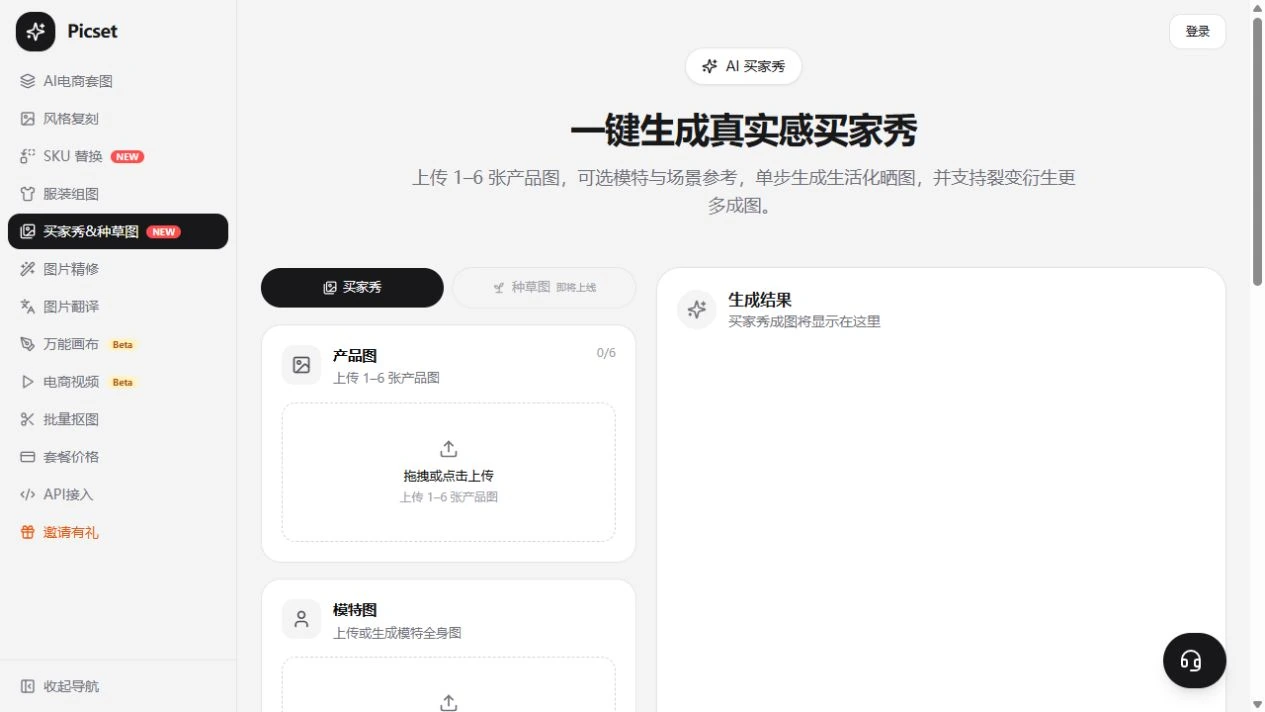Click the 登录 button
The width and height of the screenshot is (1265, 712).
1197,31
